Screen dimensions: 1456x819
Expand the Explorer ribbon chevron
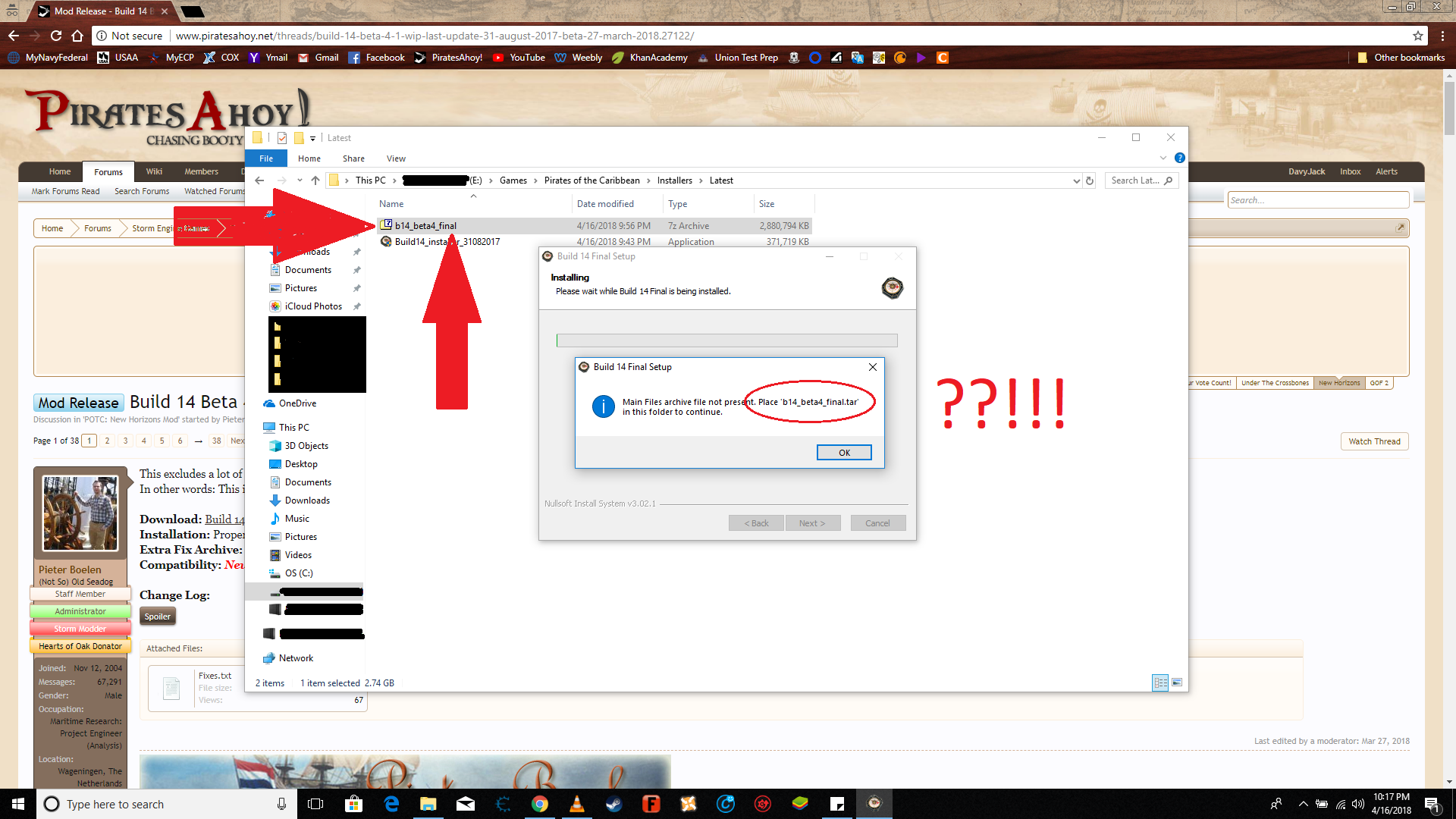click(x=1163, y=158)
